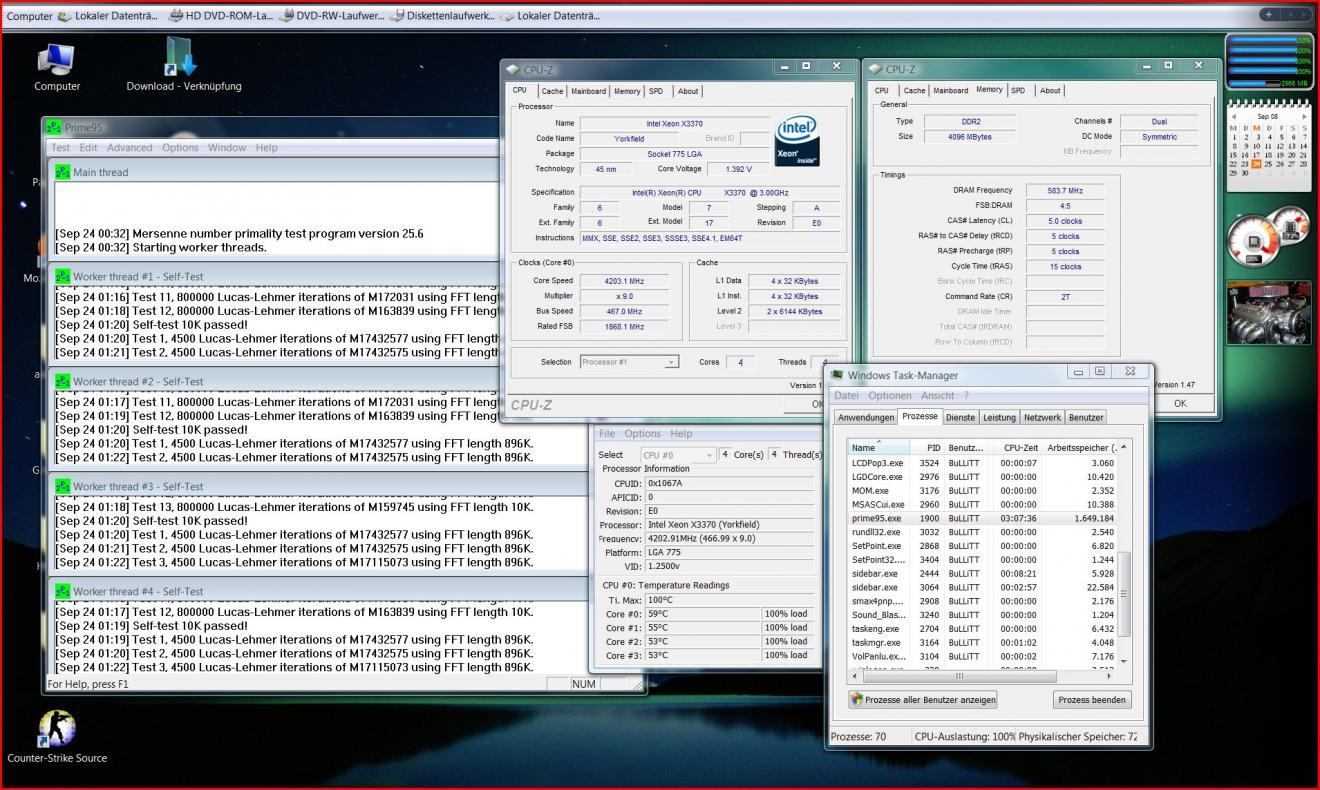Open the Advanced menu in Prime95
The height and width of the screenshot is (790, 1320).
pyautogui.click(x=130, y=148)
